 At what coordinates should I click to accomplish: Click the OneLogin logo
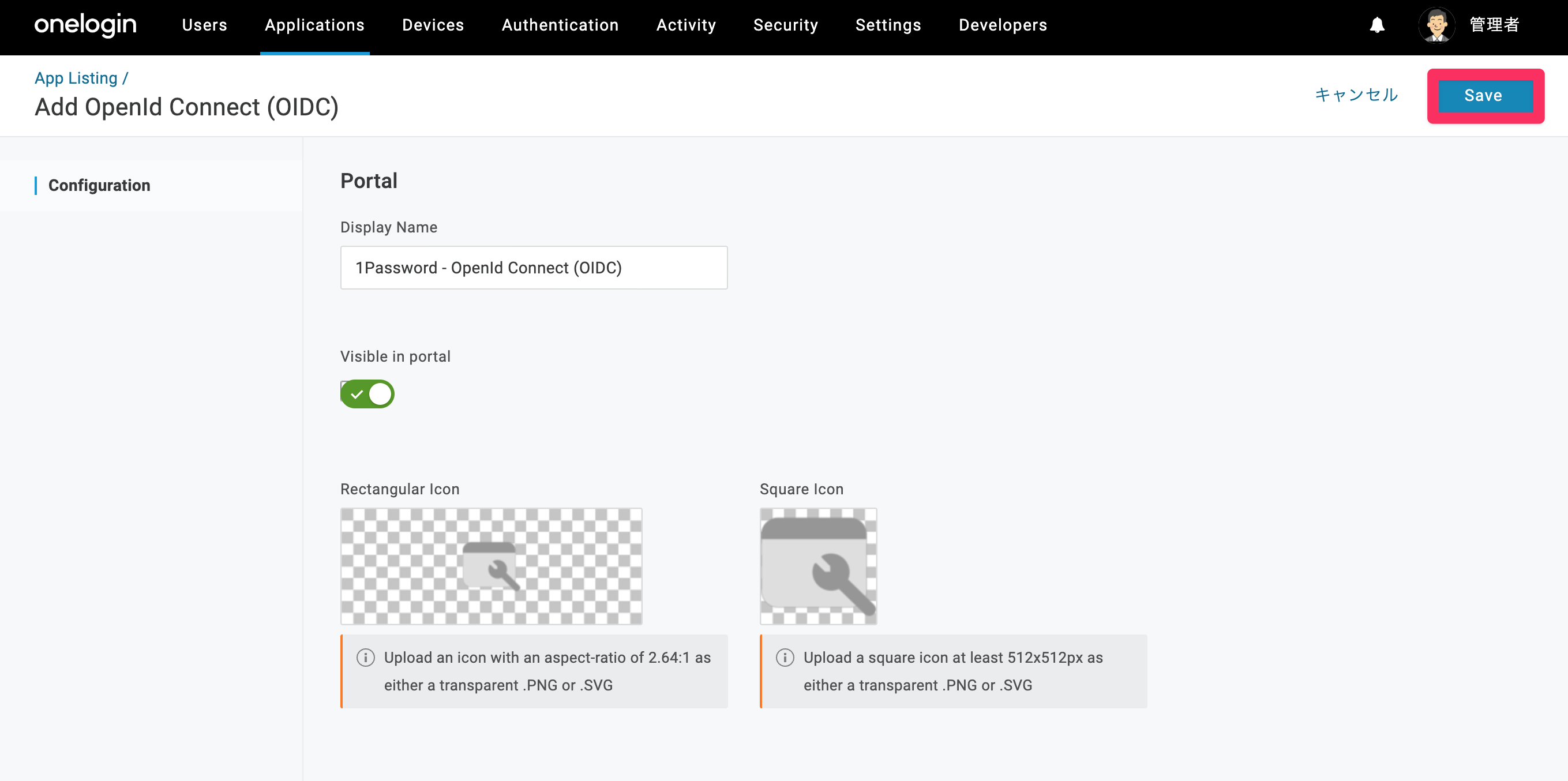click(x=85, y=25)
